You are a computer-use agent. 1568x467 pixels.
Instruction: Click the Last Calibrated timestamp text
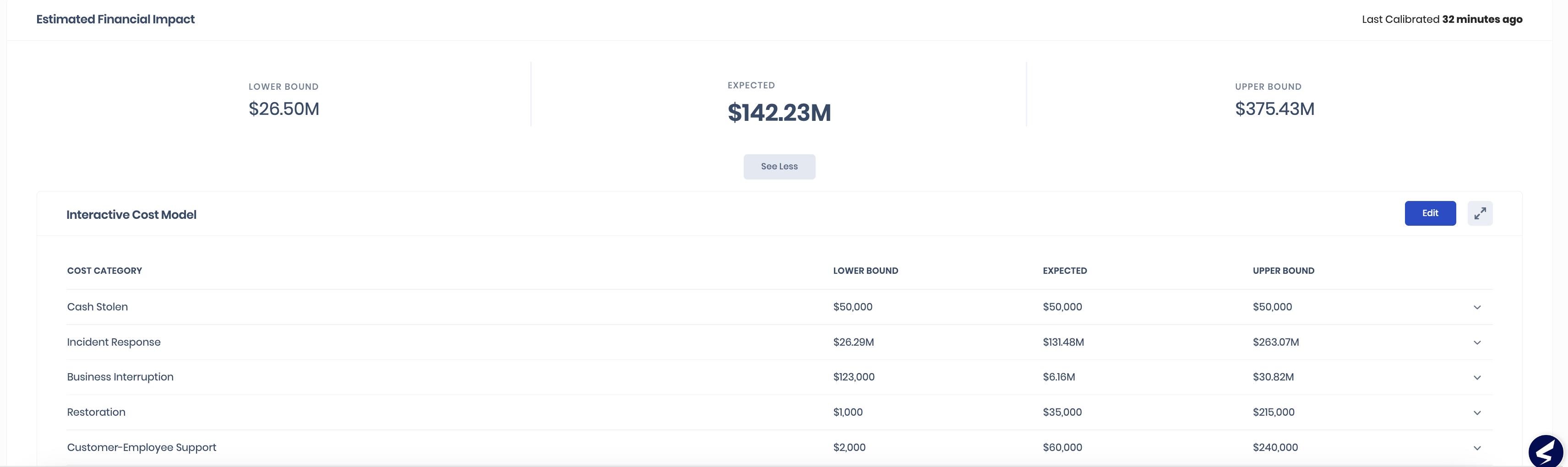(x=1442, y=20)
